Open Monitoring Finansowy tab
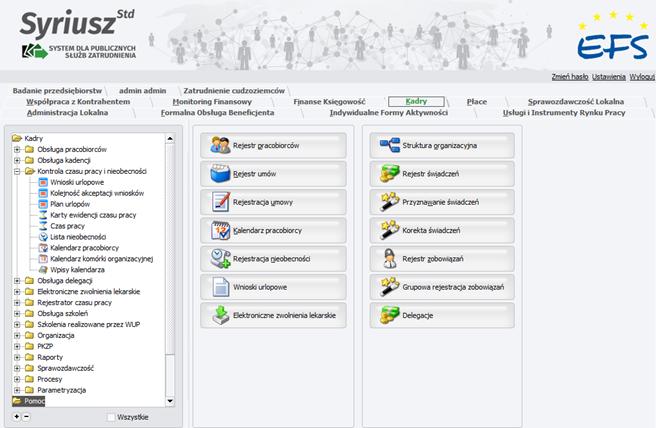Image resolution: width=656 pixels, height=428 pixels. [x=212, y=102]
